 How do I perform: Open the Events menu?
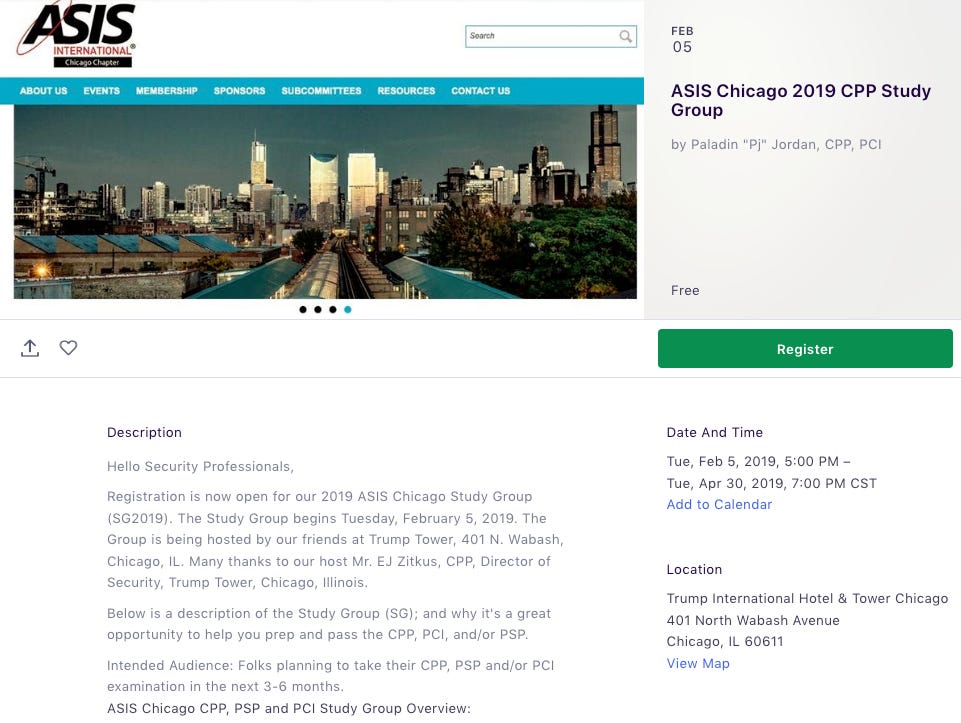tap(102, 91)
